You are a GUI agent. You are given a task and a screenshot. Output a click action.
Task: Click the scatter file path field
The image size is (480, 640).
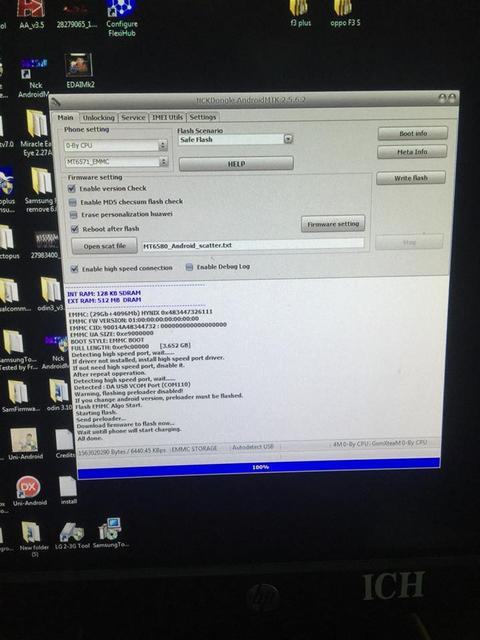[x=253, y=245]
